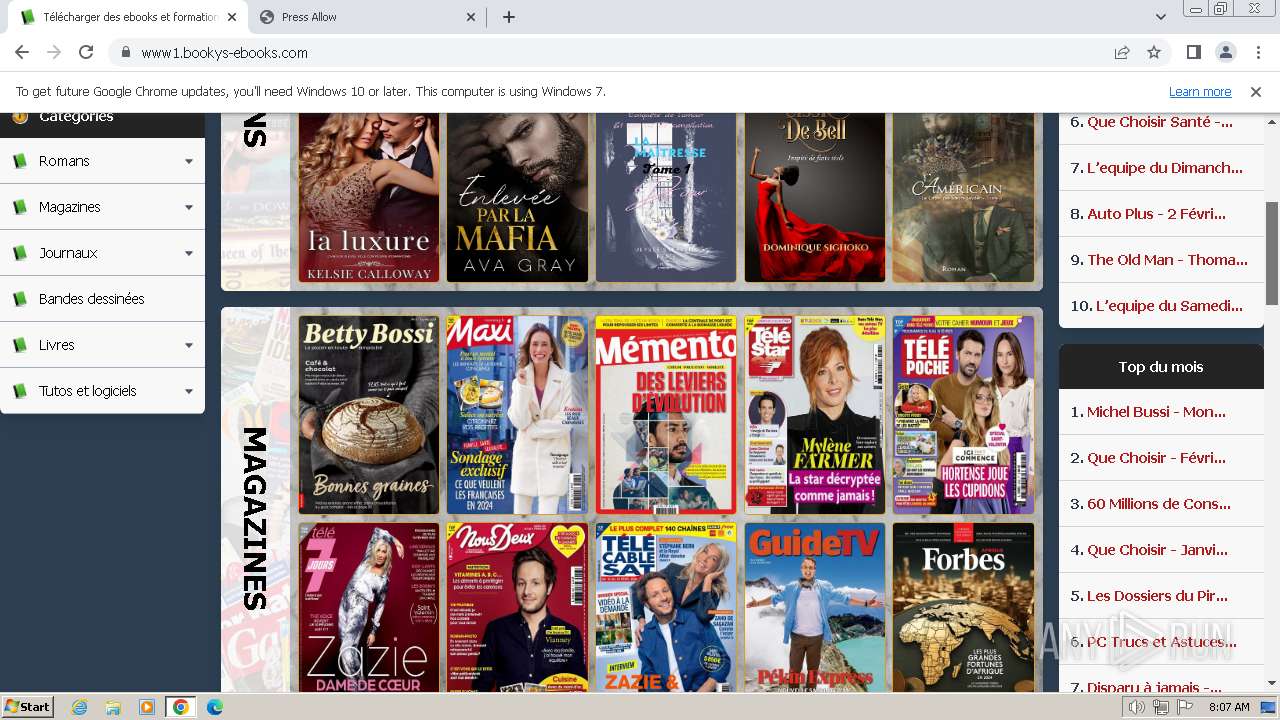1280x720 pixels.
Task: Open Microsoft Edge from taskbar
Action: [214, 707]
